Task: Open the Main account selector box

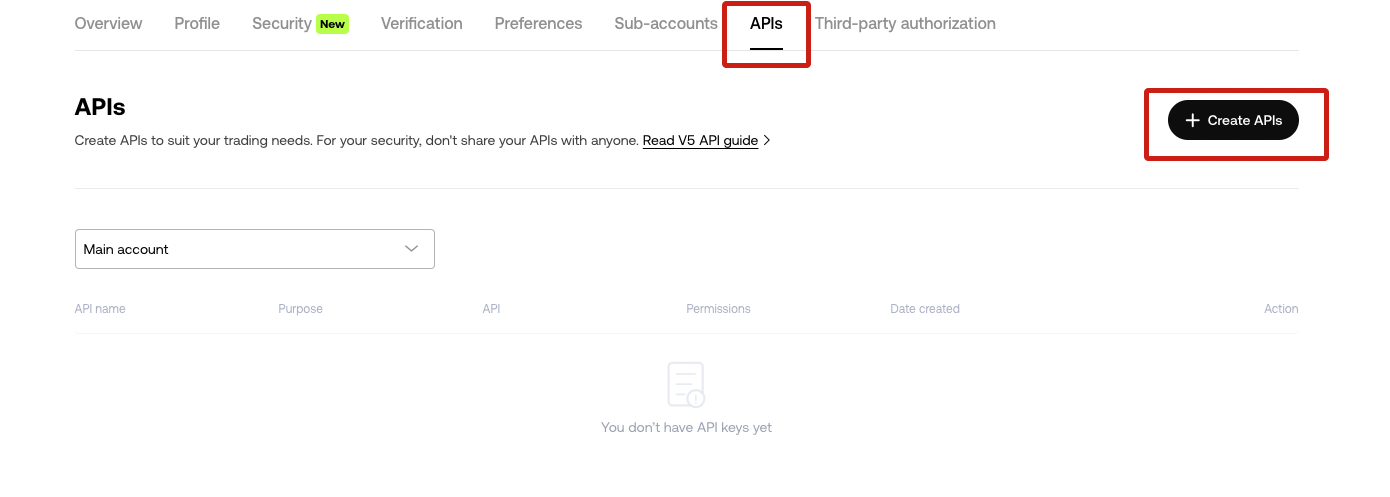Action: [x=255, y=249]
